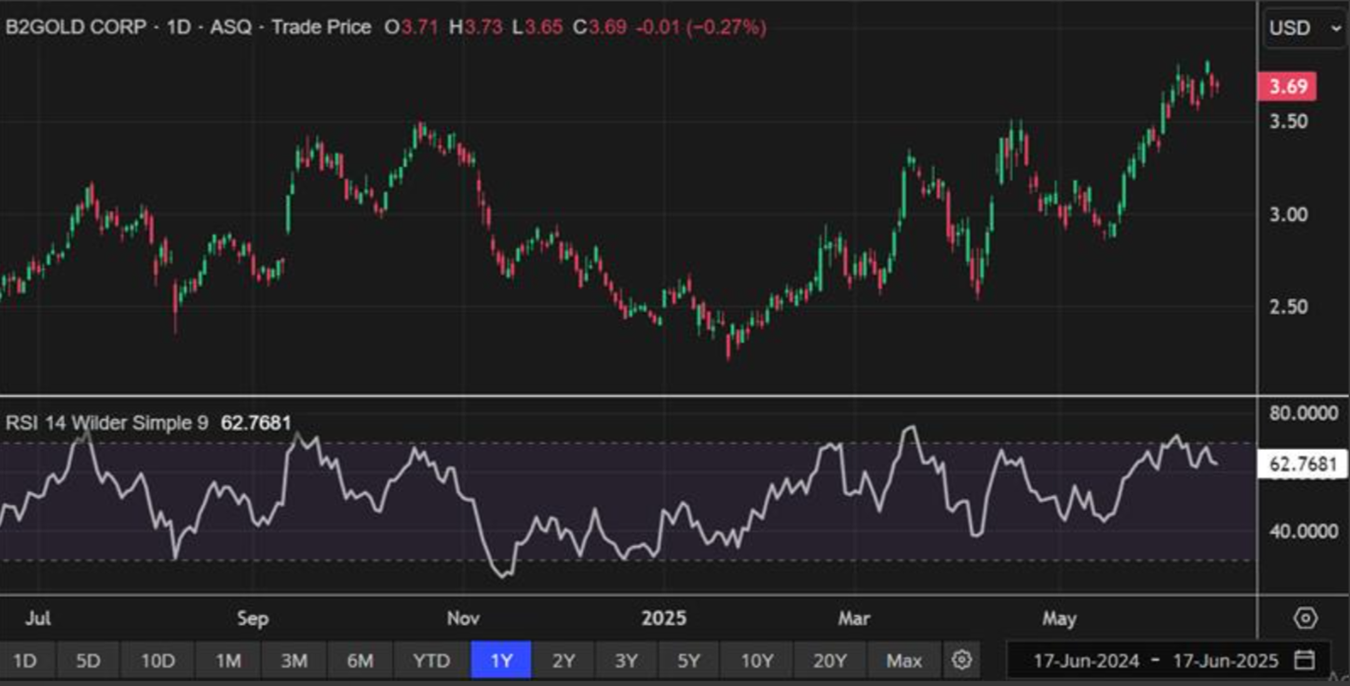This screenshot has height=686, width=1350.
Task: Select the 3M time range
Action: click(x=294, y=661)
